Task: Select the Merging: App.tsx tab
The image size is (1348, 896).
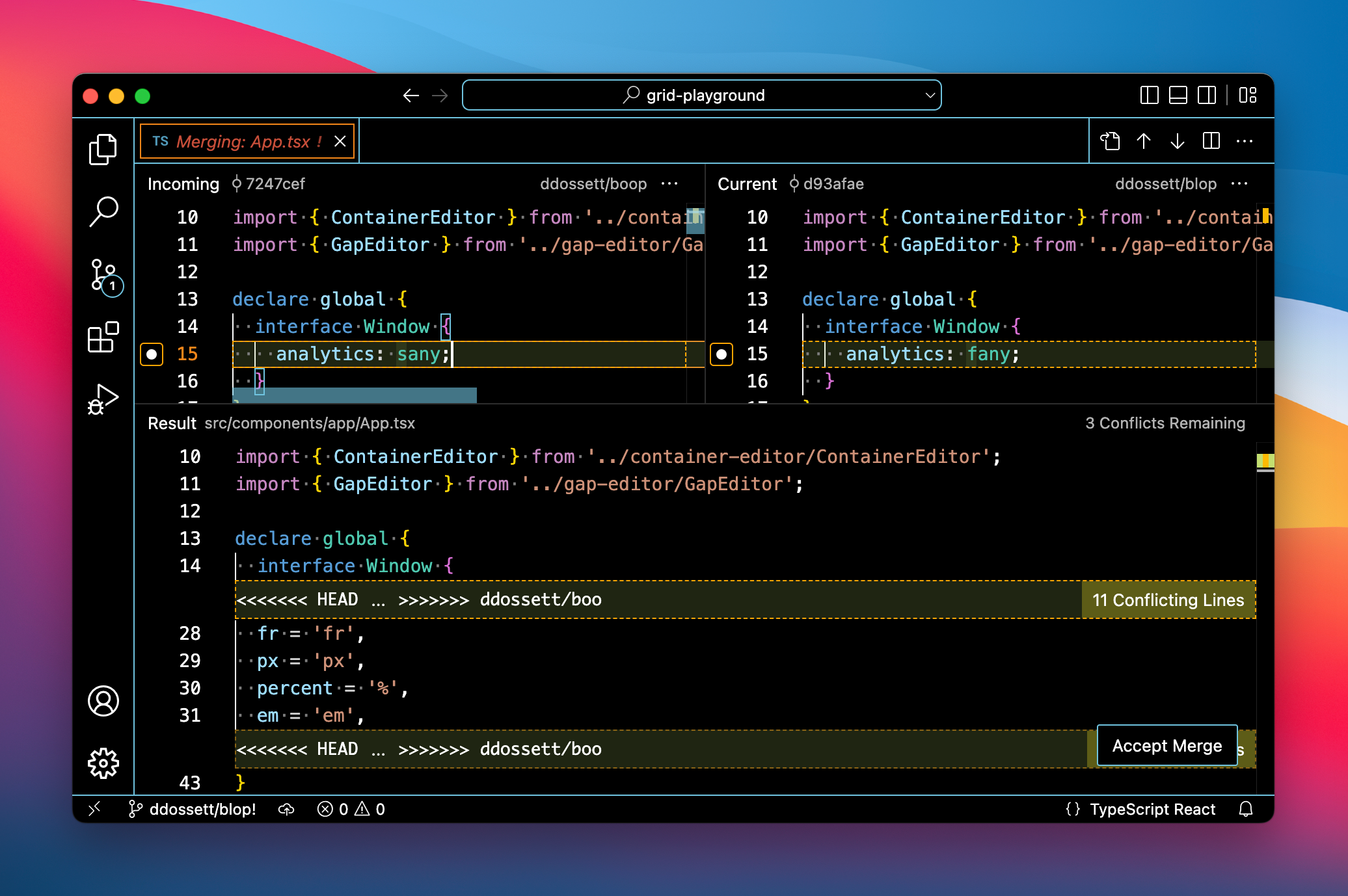Action: 247,141
